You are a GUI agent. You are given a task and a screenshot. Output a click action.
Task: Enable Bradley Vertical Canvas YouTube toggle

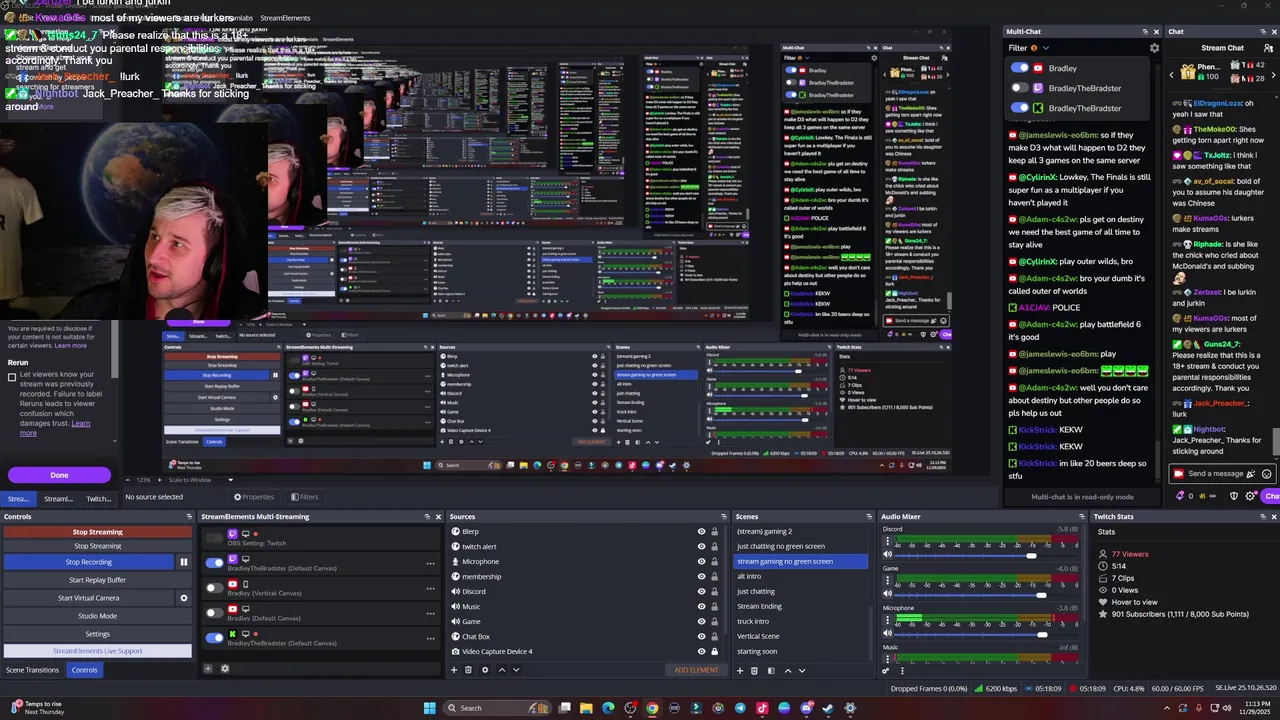click(x=214, y=587)
